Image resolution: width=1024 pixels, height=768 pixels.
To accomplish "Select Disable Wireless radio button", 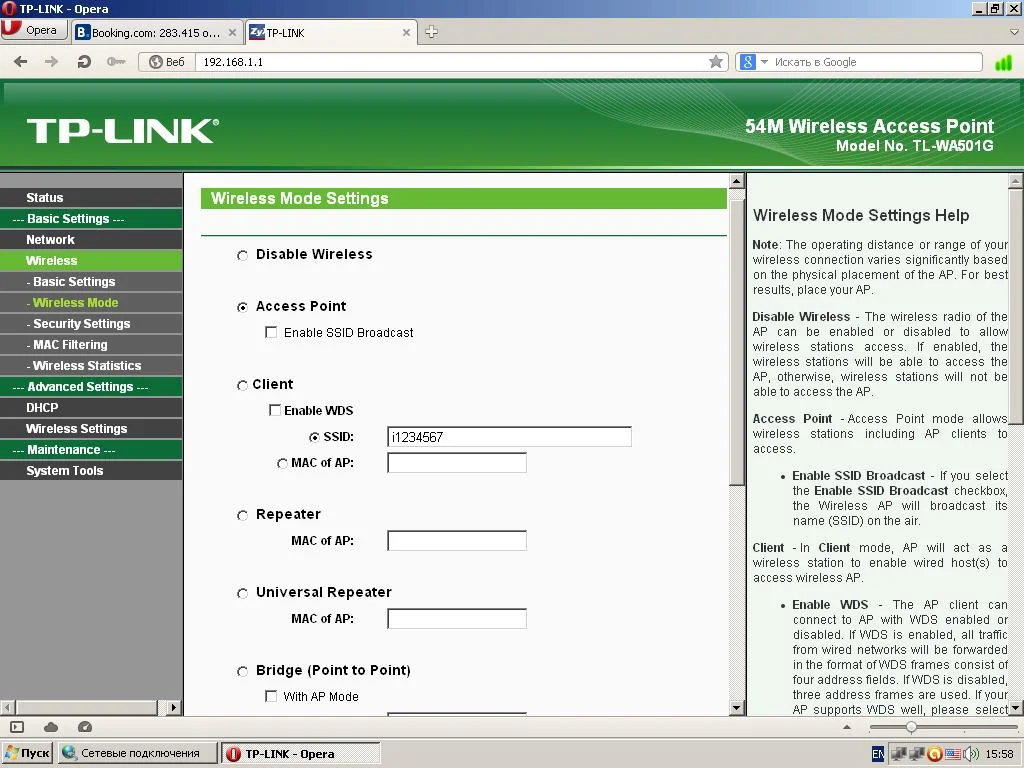I will (242, 255).
